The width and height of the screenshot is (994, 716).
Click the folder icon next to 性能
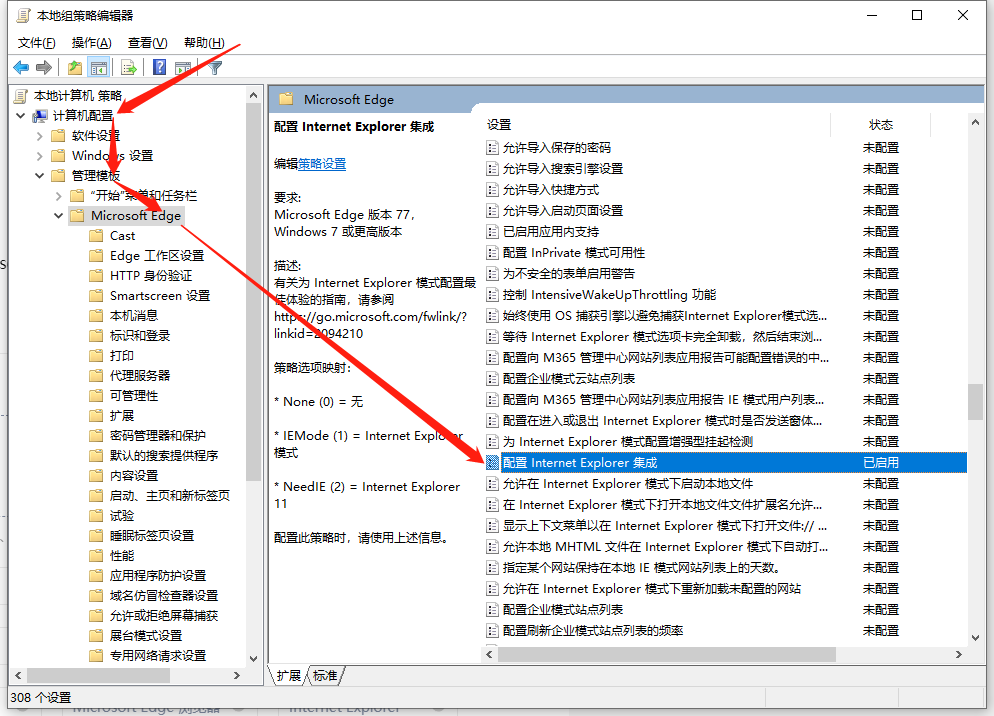[96, 556]
